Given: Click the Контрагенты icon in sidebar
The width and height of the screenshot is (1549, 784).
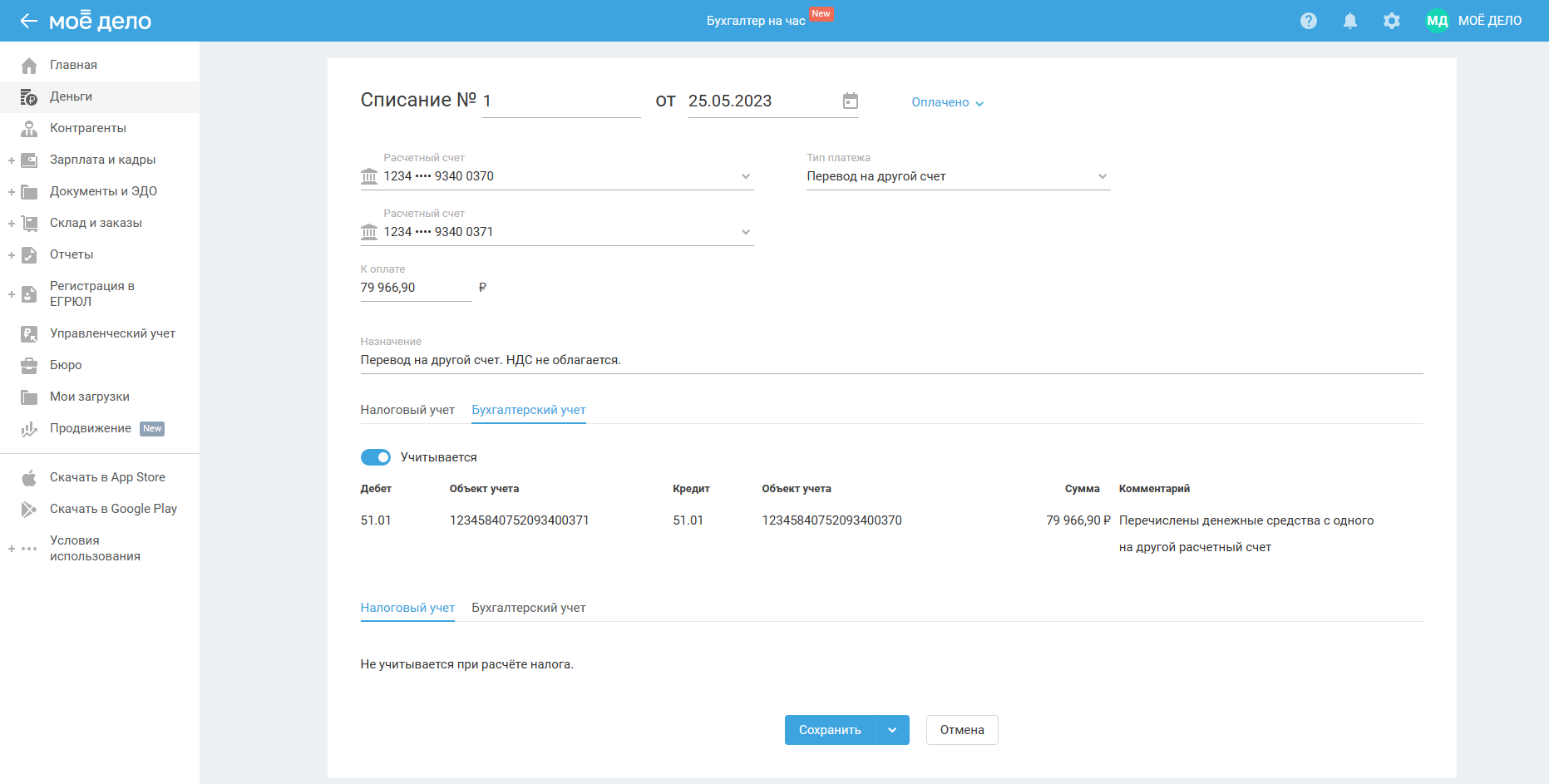Looking at the screenshot, I should click(x=29, y=128).
